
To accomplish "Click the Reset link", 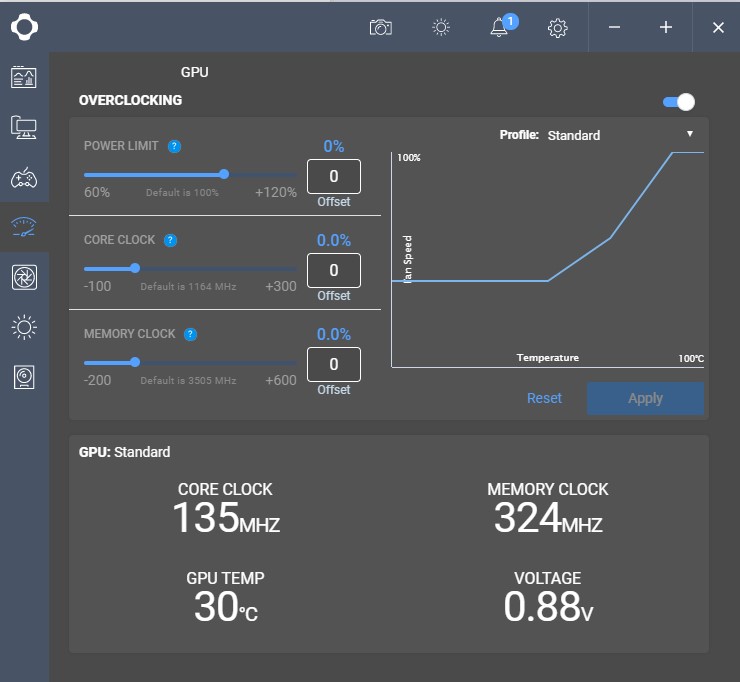I will [544, 398].
